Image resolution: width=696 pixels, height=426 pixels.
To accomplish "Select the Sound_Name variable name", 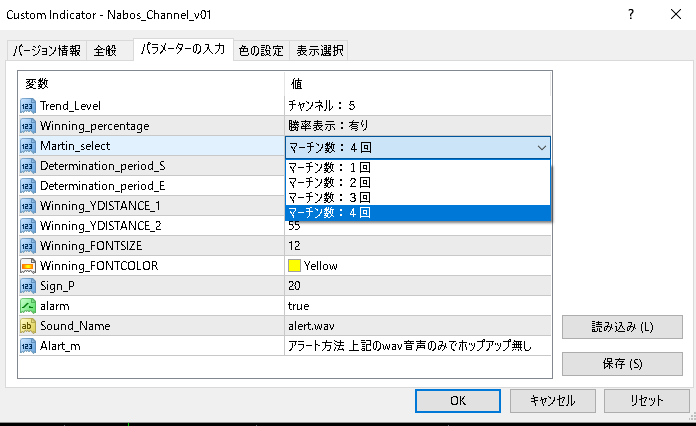I will [x=75, y=326].
